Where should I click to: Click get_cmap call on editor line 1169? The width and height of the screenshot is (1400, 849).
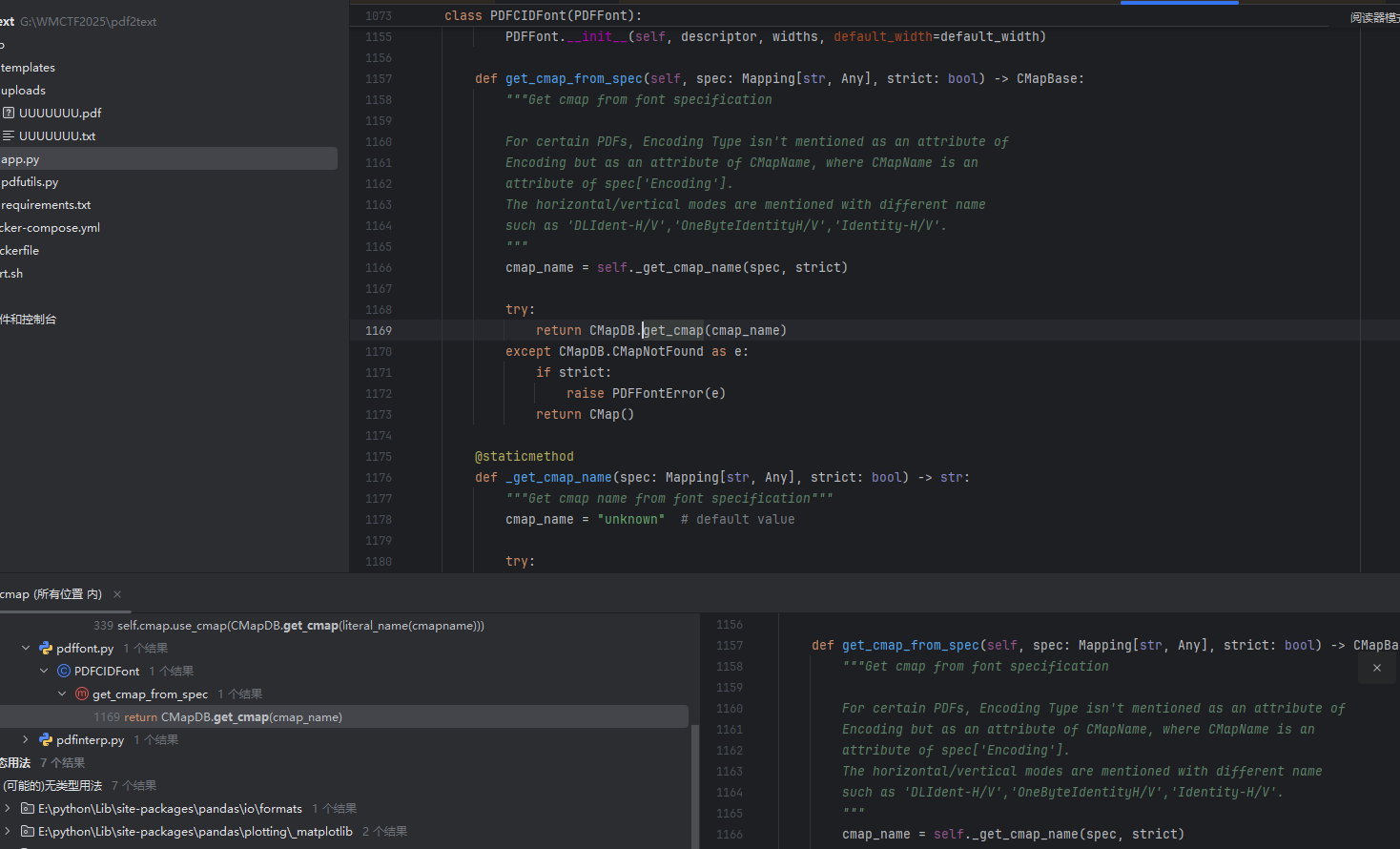click(x=673, y=330)
